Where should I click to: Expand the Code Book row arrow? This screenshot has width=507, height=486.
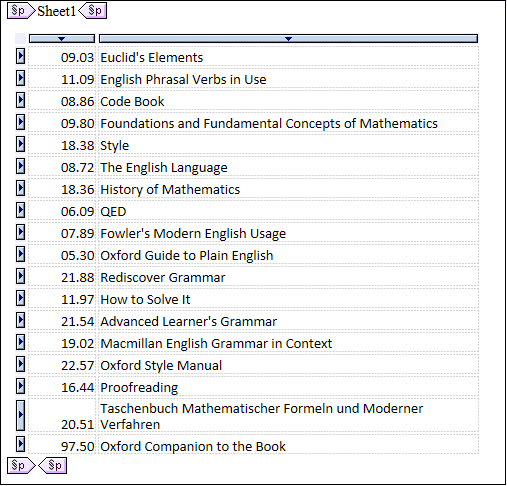tap(21, 100)
